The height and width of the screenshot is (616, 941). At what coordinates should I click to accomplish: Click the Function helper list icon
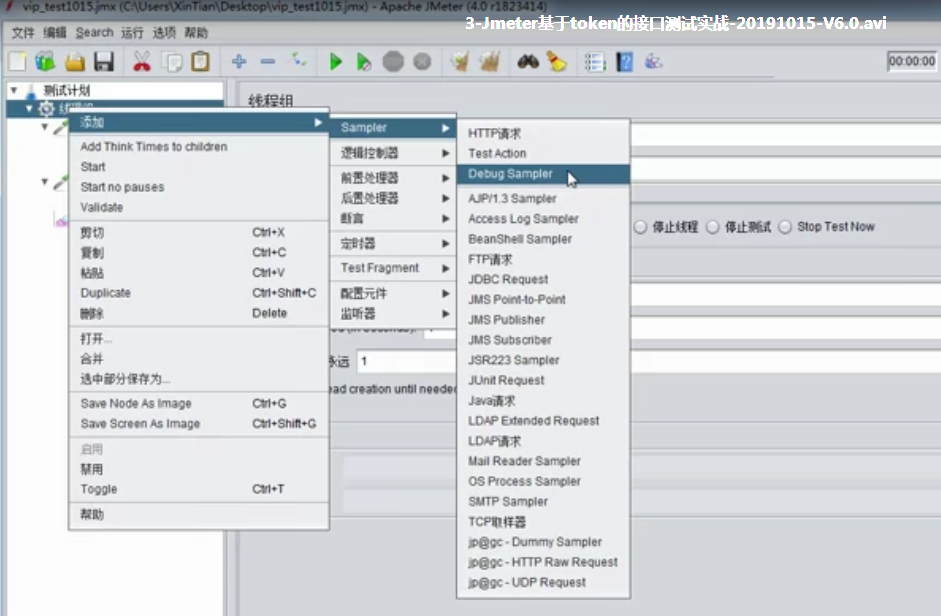595,62
